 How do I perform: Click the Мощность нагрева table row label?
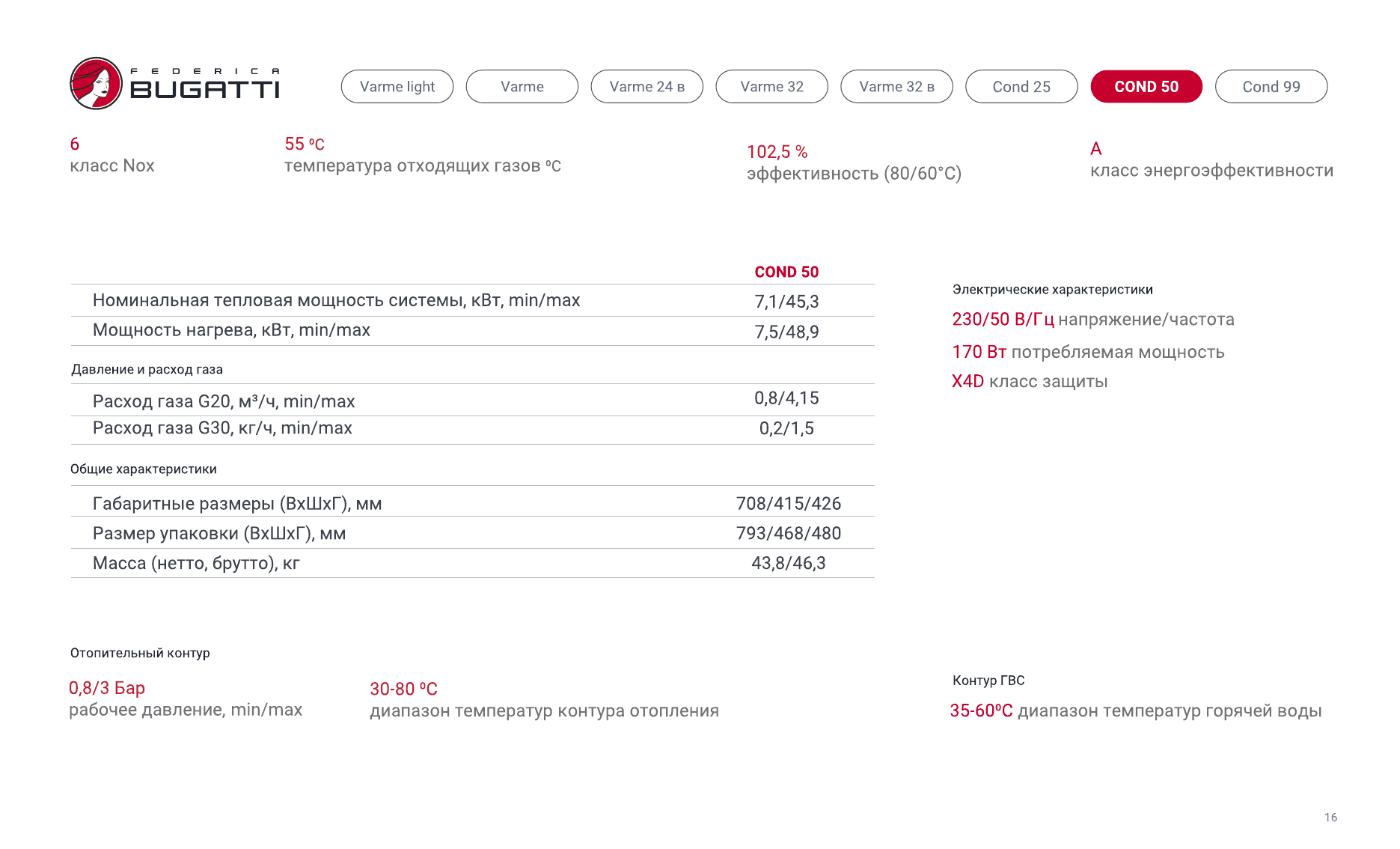231,330
